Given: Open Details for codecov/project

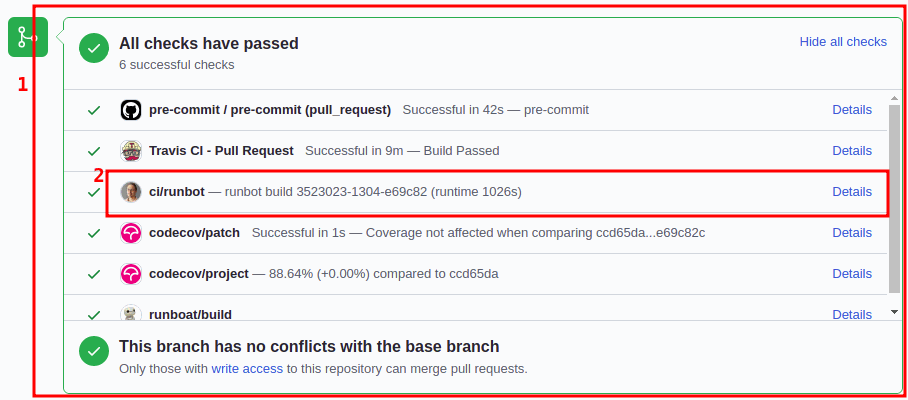Looking at the screenshot, I should [x=852, y=274].
